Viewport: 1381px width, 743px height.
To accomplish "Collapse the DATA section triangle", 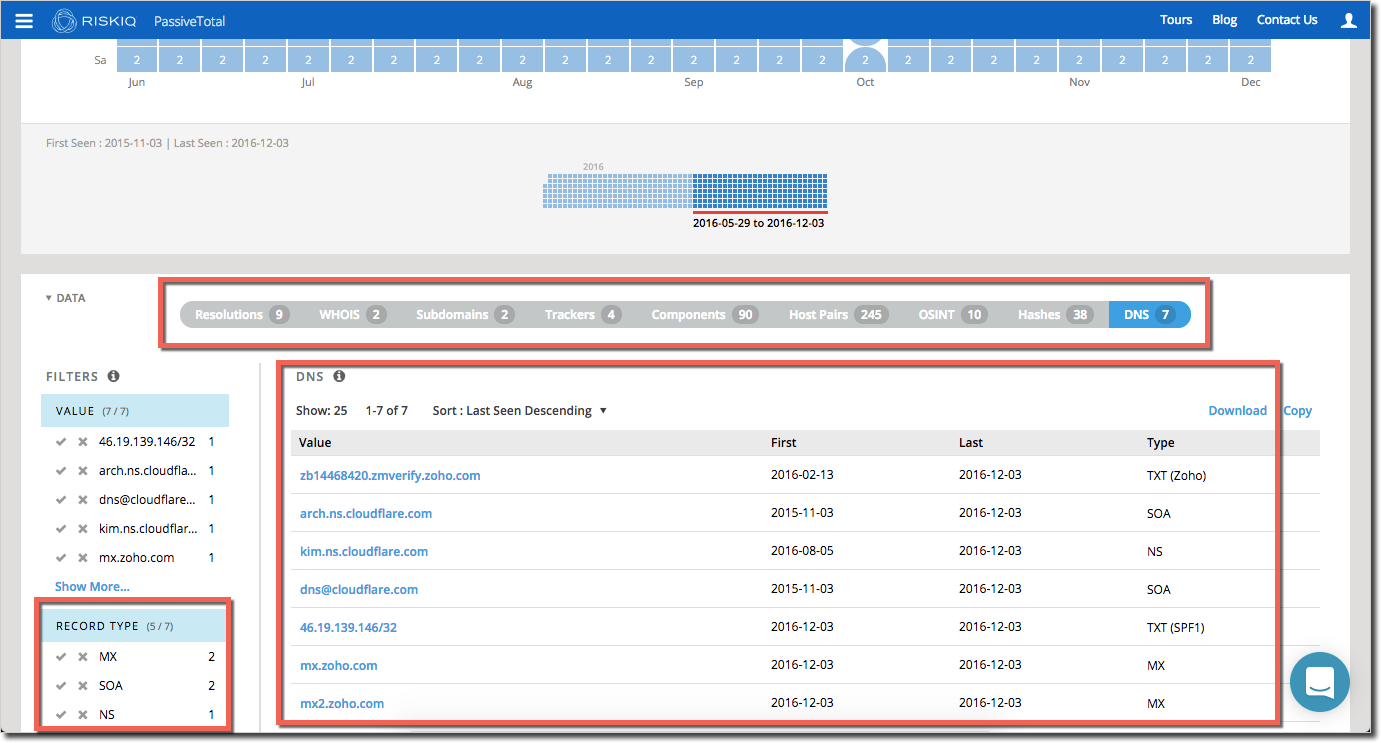I will tap(49, 298).
